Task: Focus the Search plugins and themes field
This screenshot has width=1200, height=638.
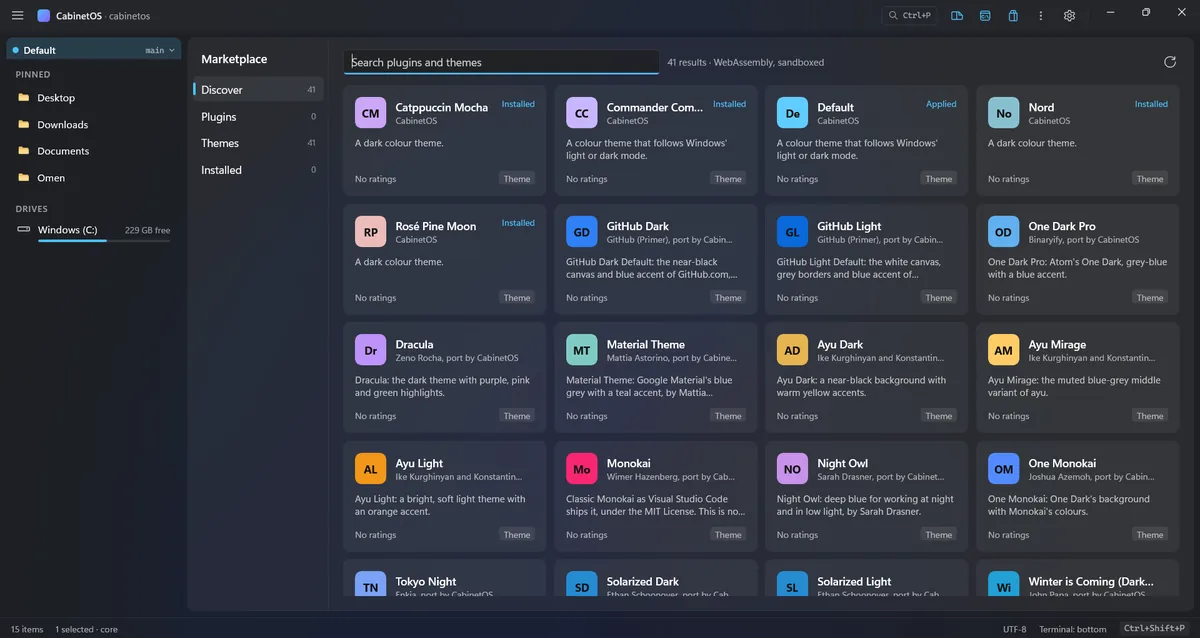Action: [501, 62]
